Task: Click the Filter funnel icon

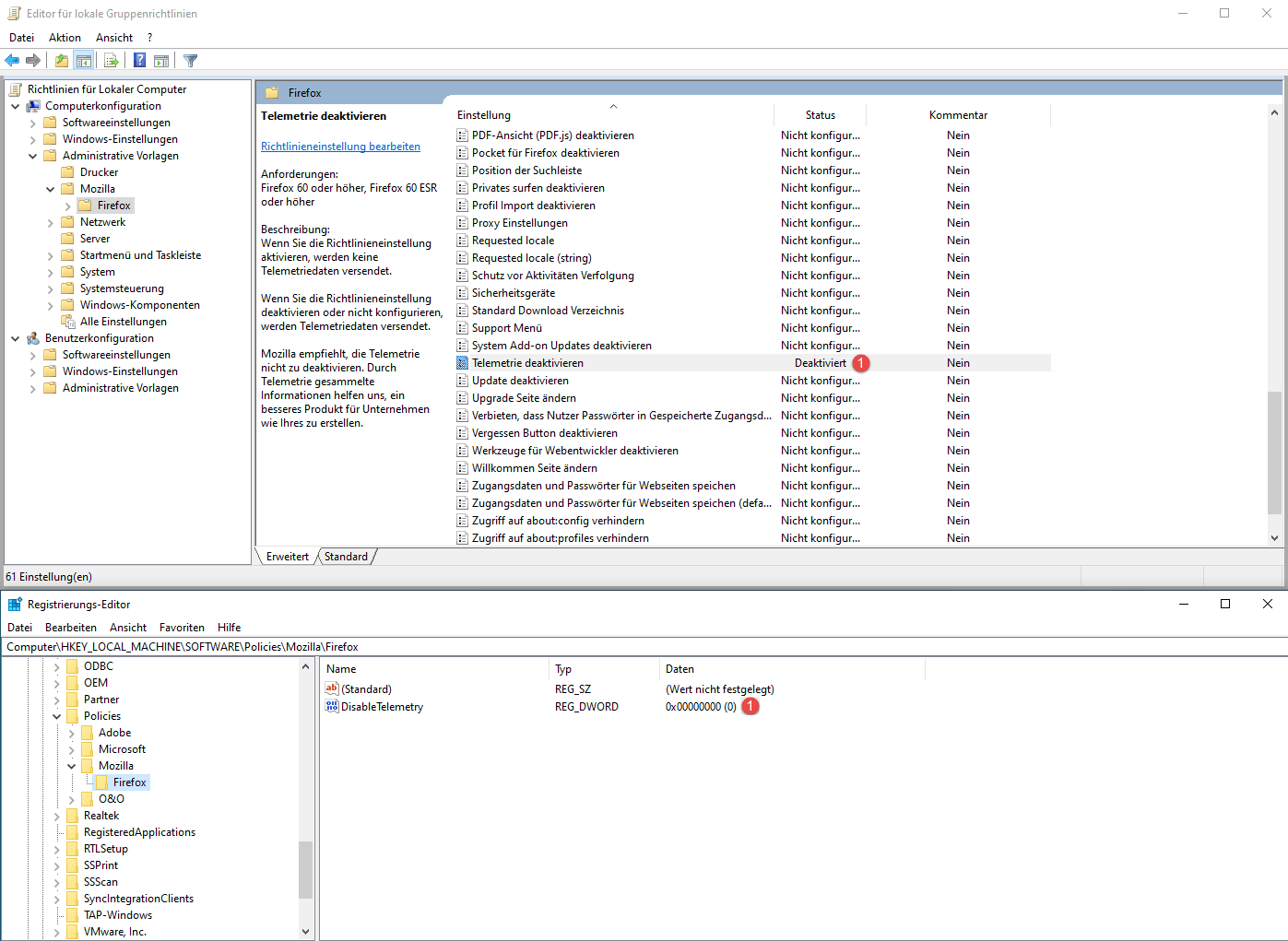Action: click(x=191, y=61)
